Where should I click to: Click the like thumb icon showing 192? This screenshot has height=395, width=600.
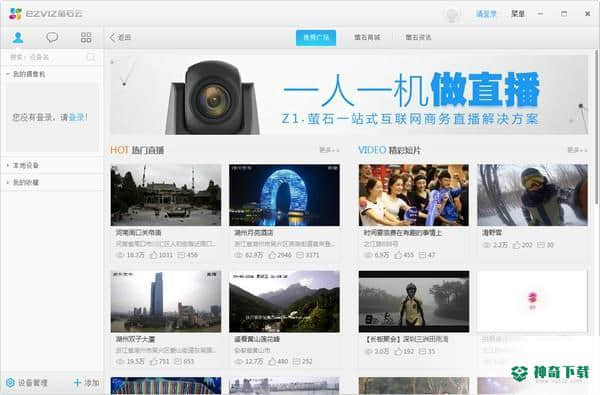(398, 351)
